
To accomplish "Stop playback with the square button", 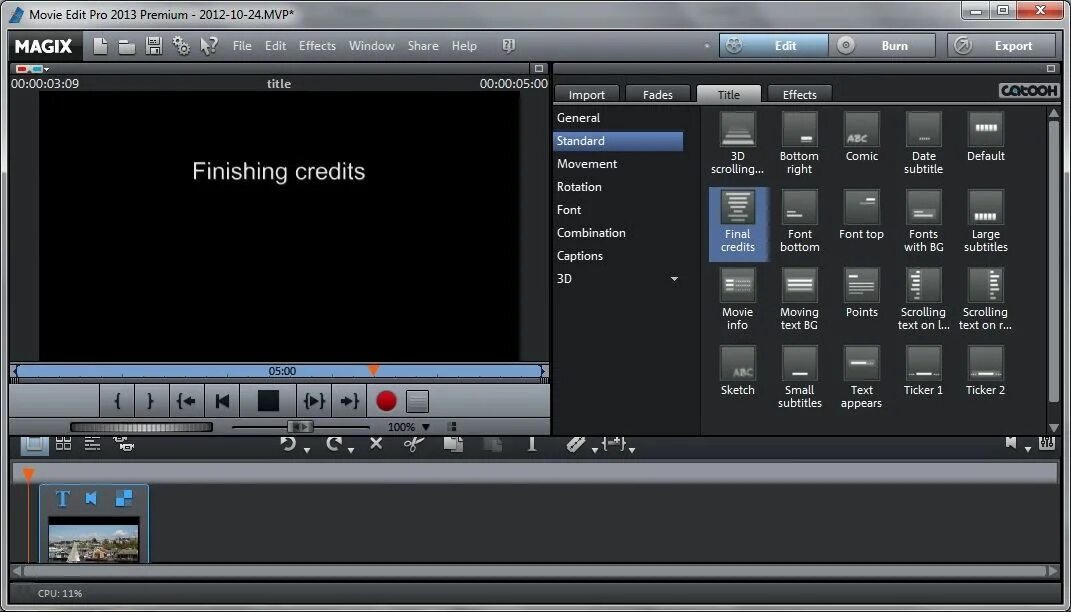I will [x=268, y=401].
